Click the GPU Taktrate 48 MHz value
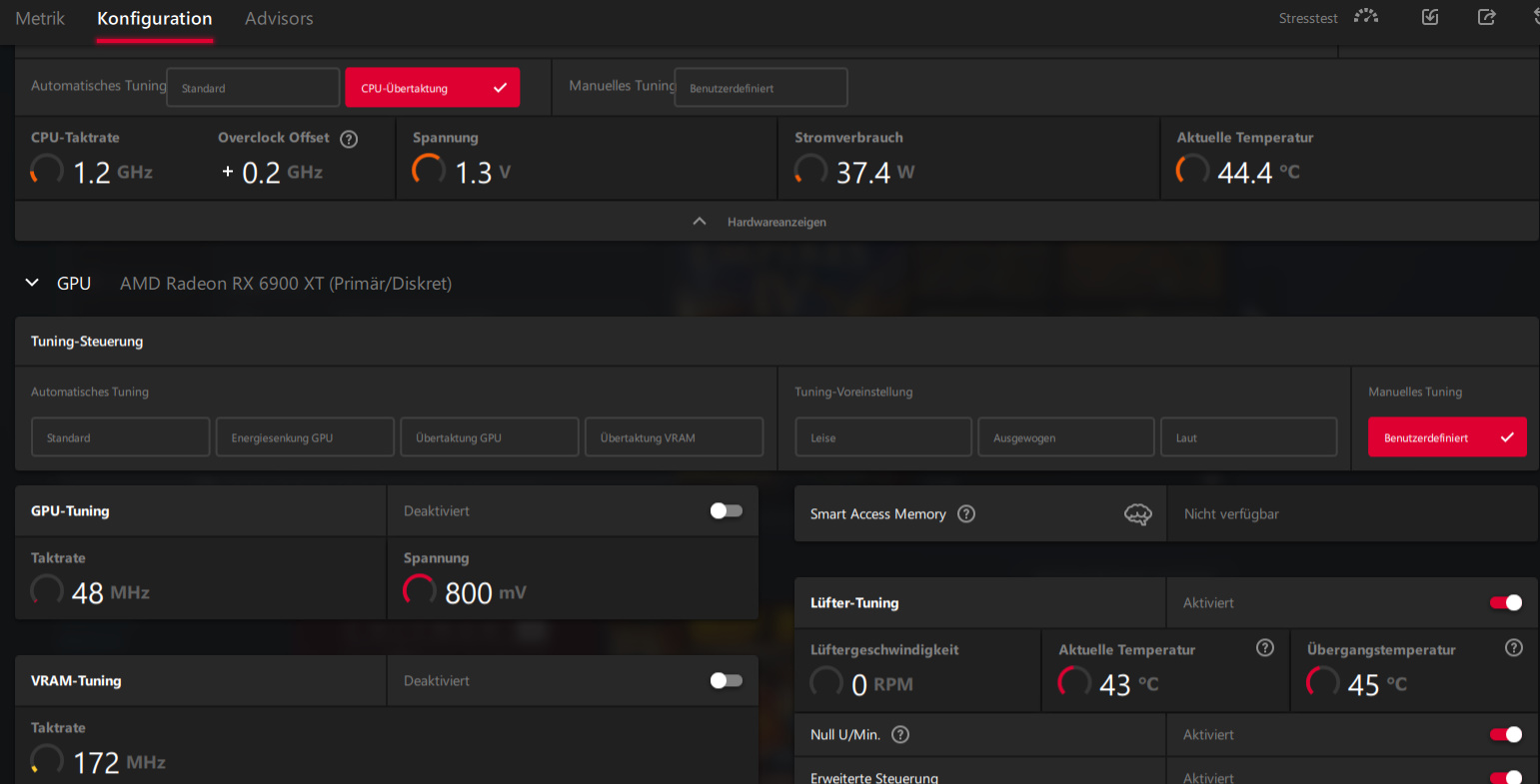The image size is (1540, 784). (x=111, y=593)
